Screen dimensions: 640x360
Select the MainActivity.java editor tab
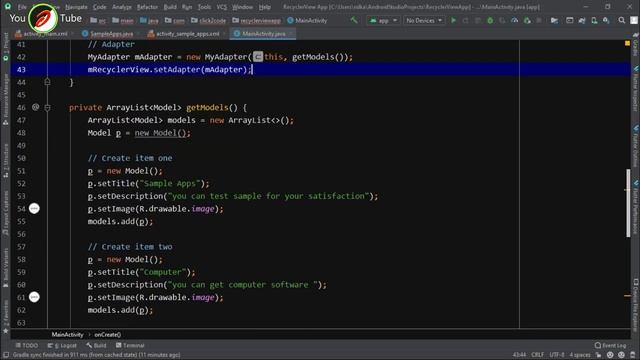[x=261, y=33]
